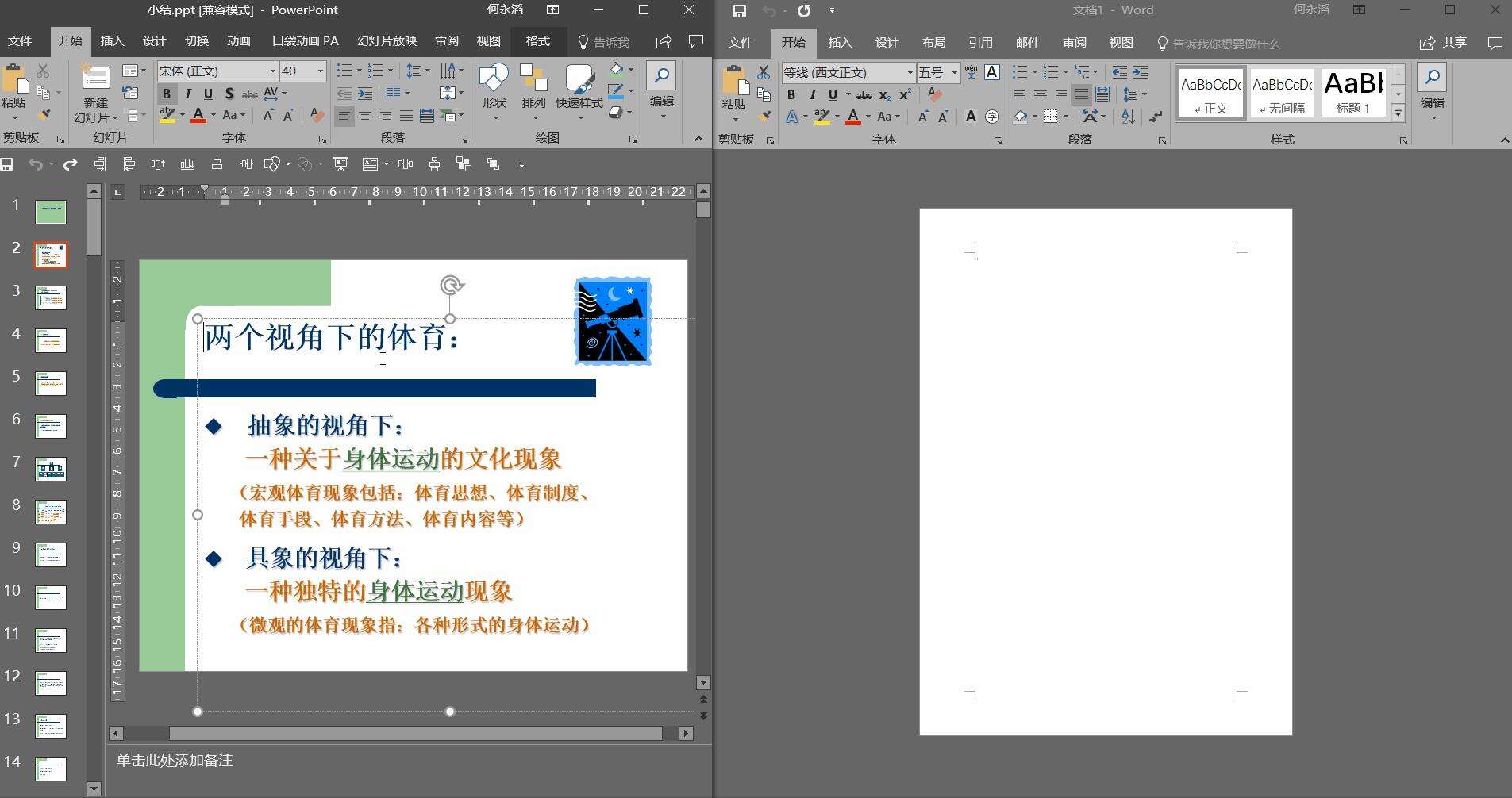This screenshot has height=798, width=1512.
Task: Switch to the 插入 tab in PowerPoint
Action: coord(112,41)
